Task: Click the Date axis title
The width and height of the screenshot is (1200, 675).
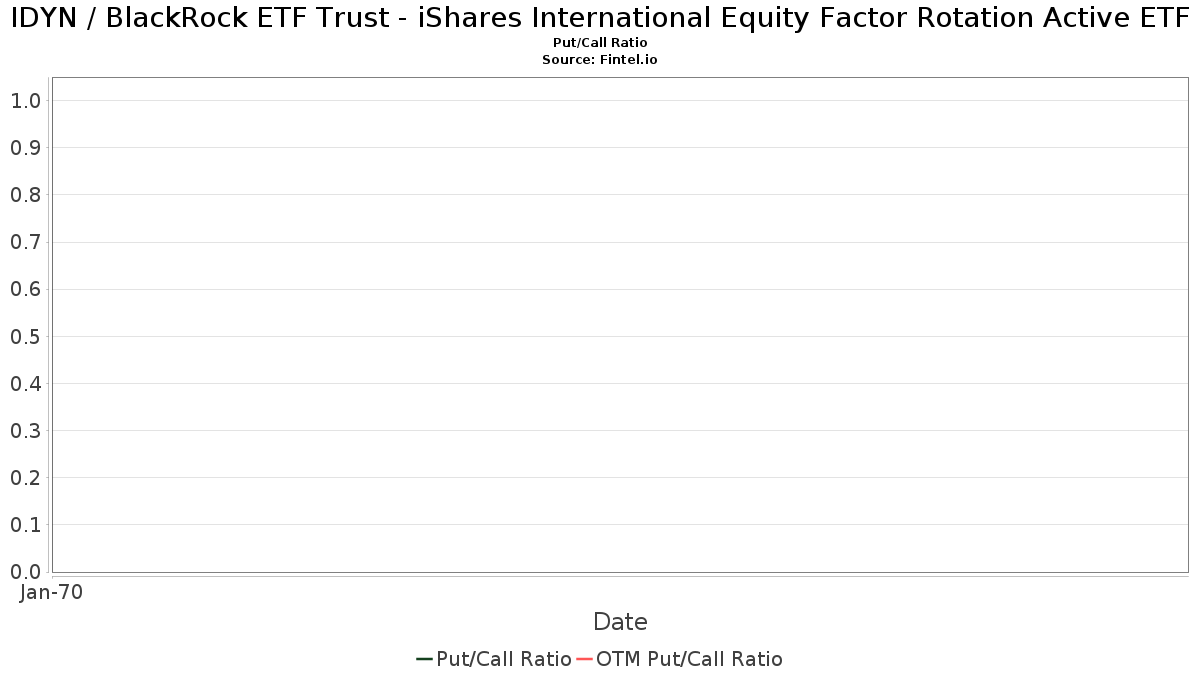Action: [620, 622]
